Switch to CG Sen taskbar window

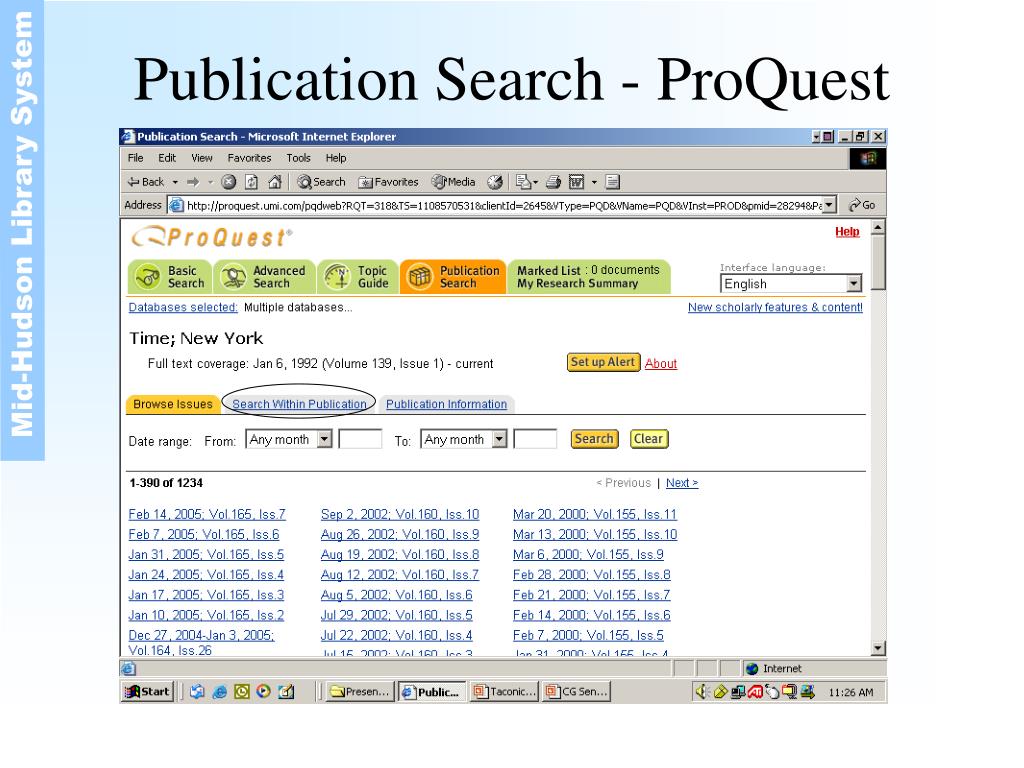click(x=577, y=692)
